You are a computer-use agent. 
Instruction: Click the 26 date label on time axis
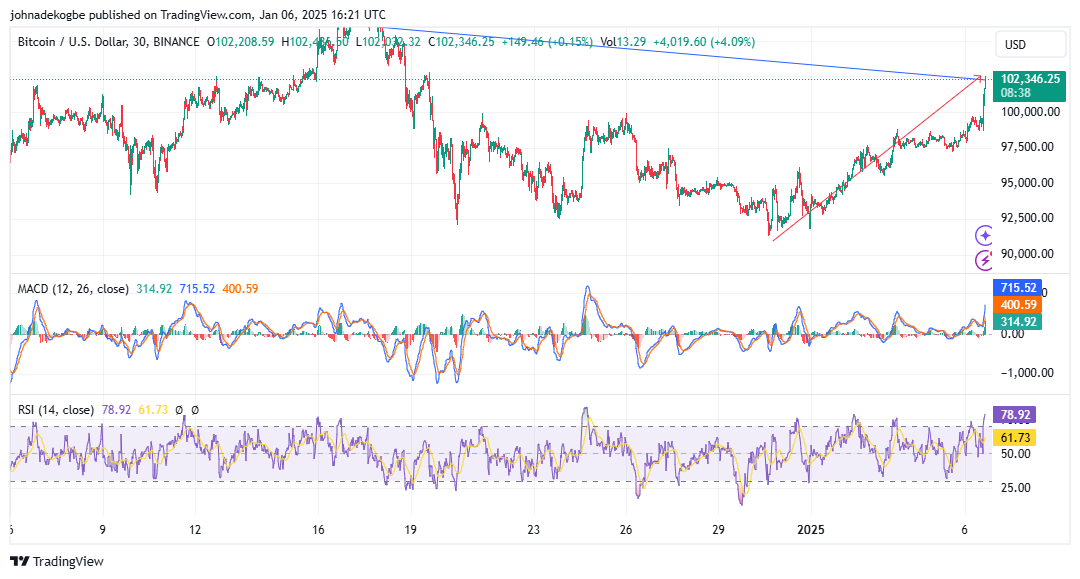626,529
